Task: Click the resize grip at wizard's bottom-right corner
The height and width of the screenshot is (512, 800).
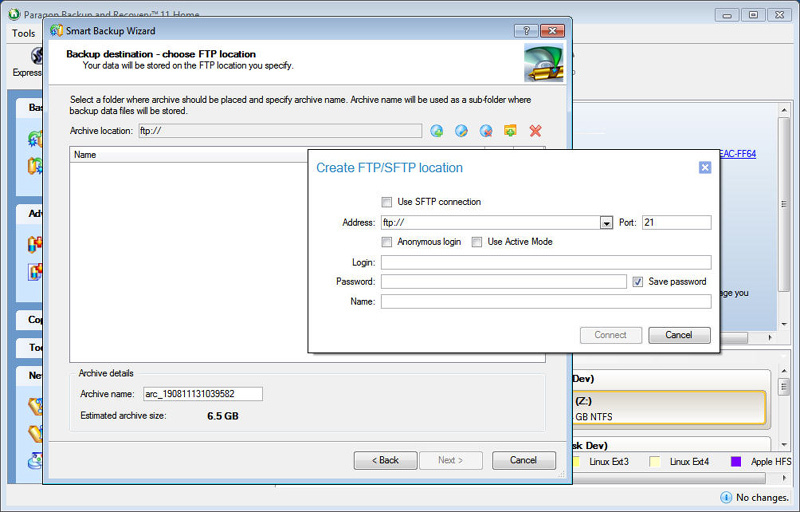Action: pyautogui.click(x=562, y=474)
